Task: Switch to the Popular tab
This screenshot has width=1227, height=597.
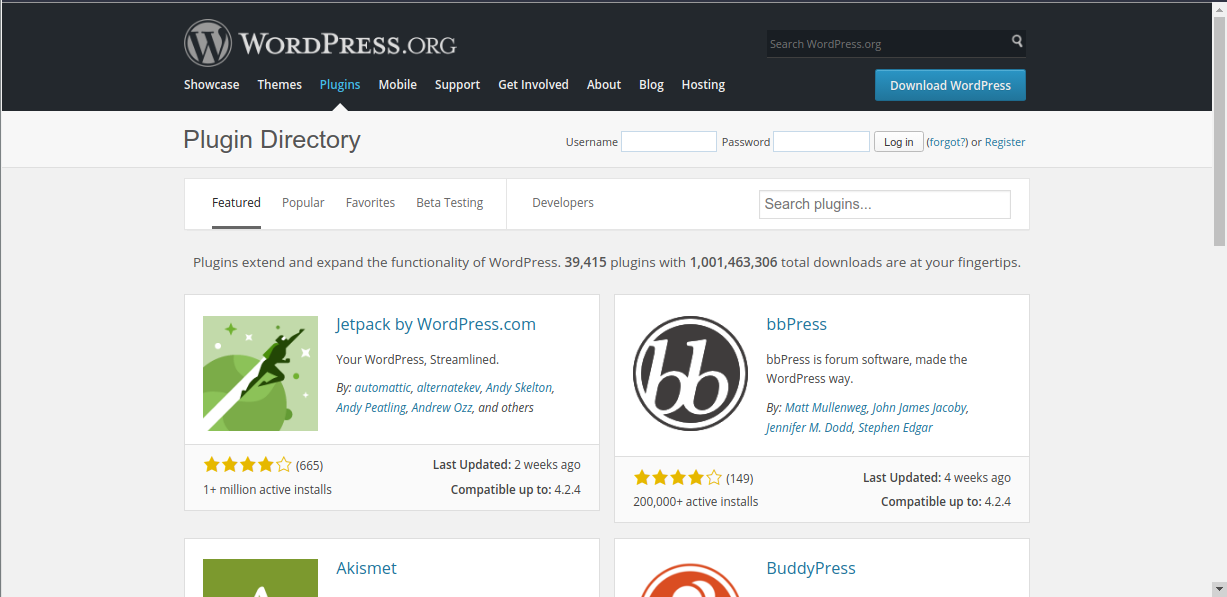Action: [x=303, y=203]
